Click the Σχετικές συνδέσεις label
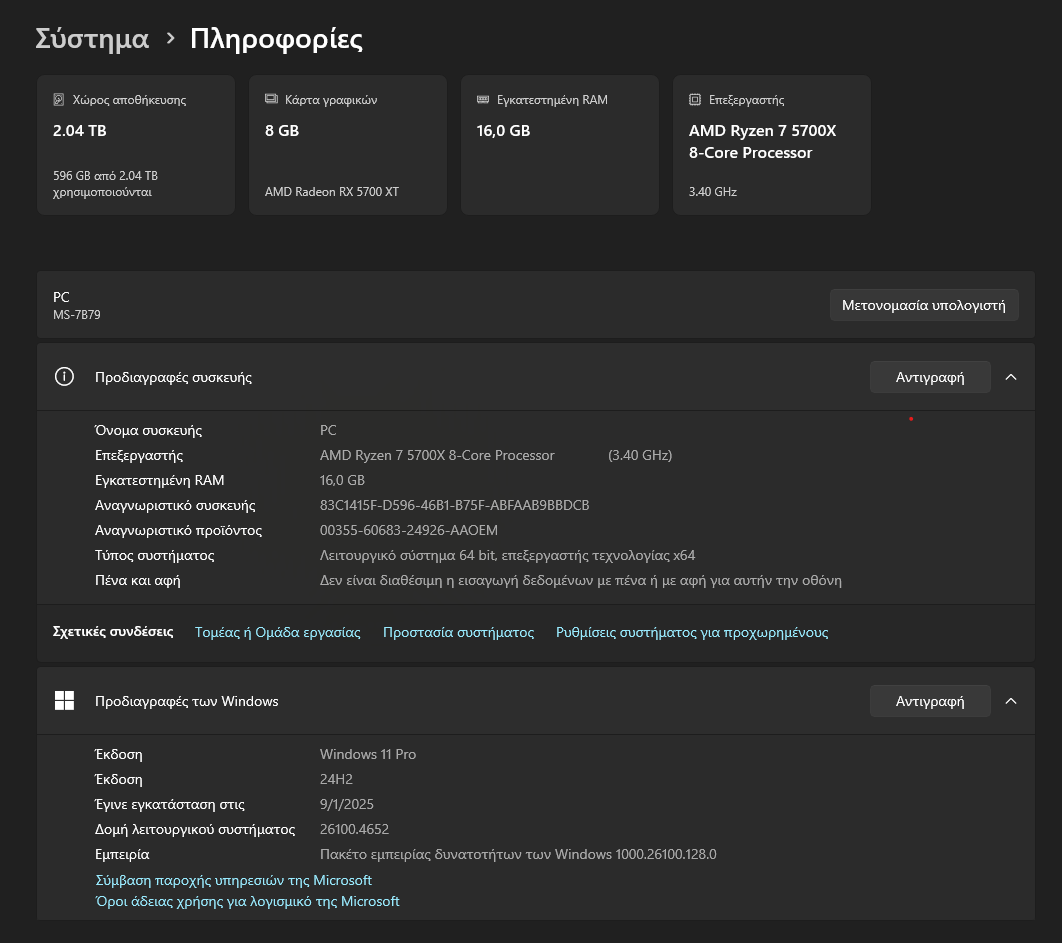1062x943 pixels. [113, 631]
